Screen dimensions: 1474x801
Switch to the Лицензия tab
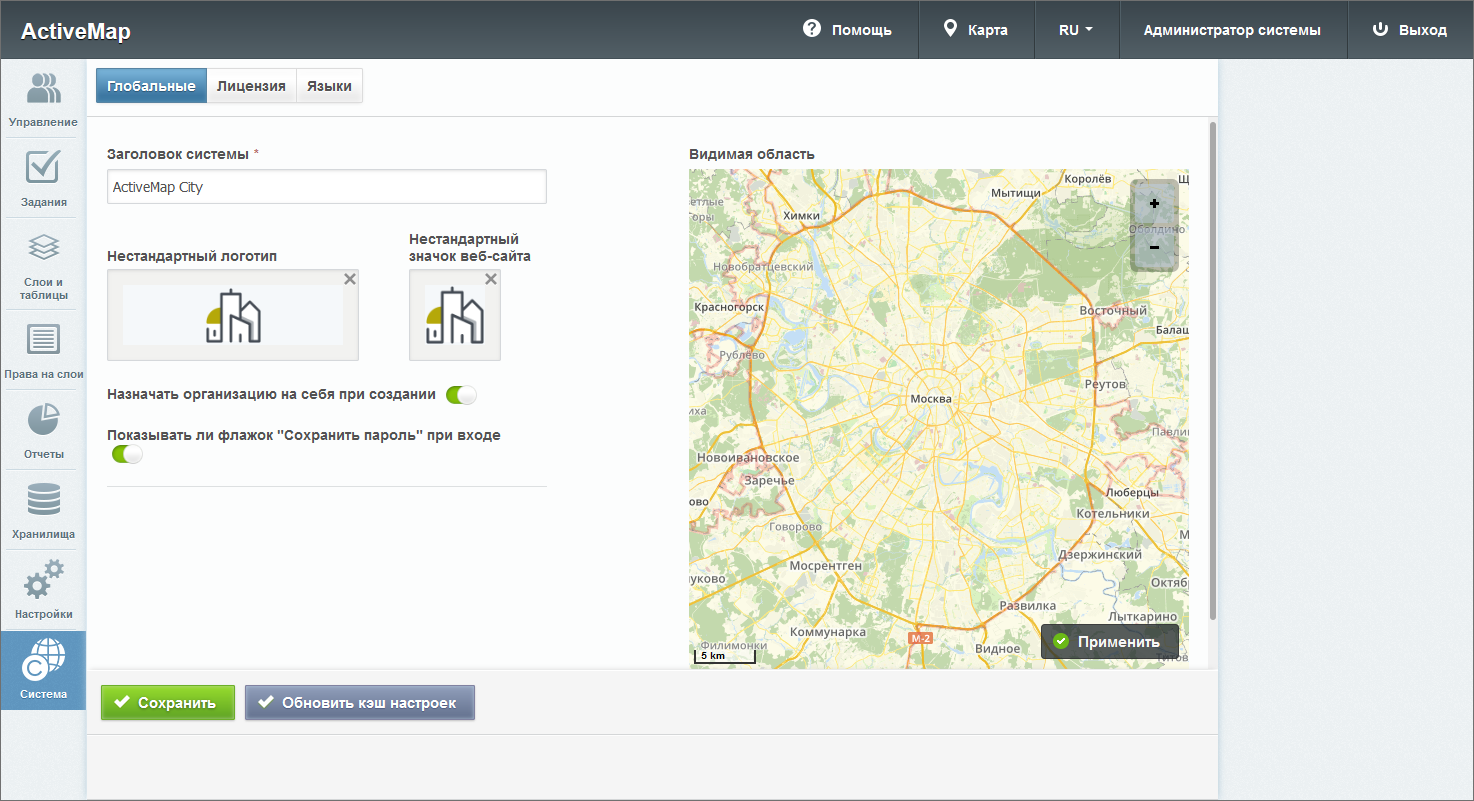[251, 86]
